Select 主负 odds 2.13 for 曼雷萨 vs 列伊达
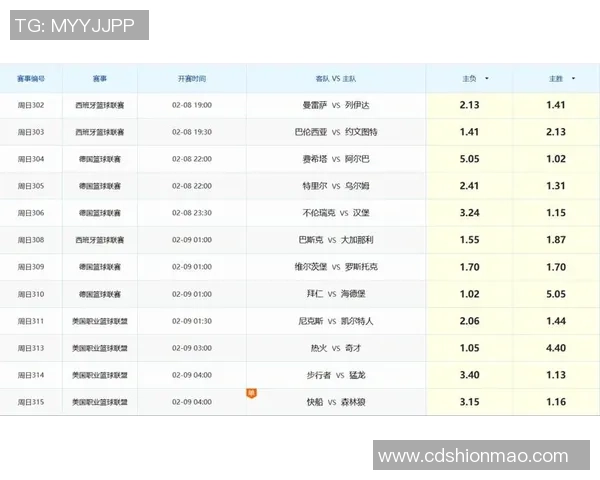This screenshot has width=600, height=480. pos(470,105)
